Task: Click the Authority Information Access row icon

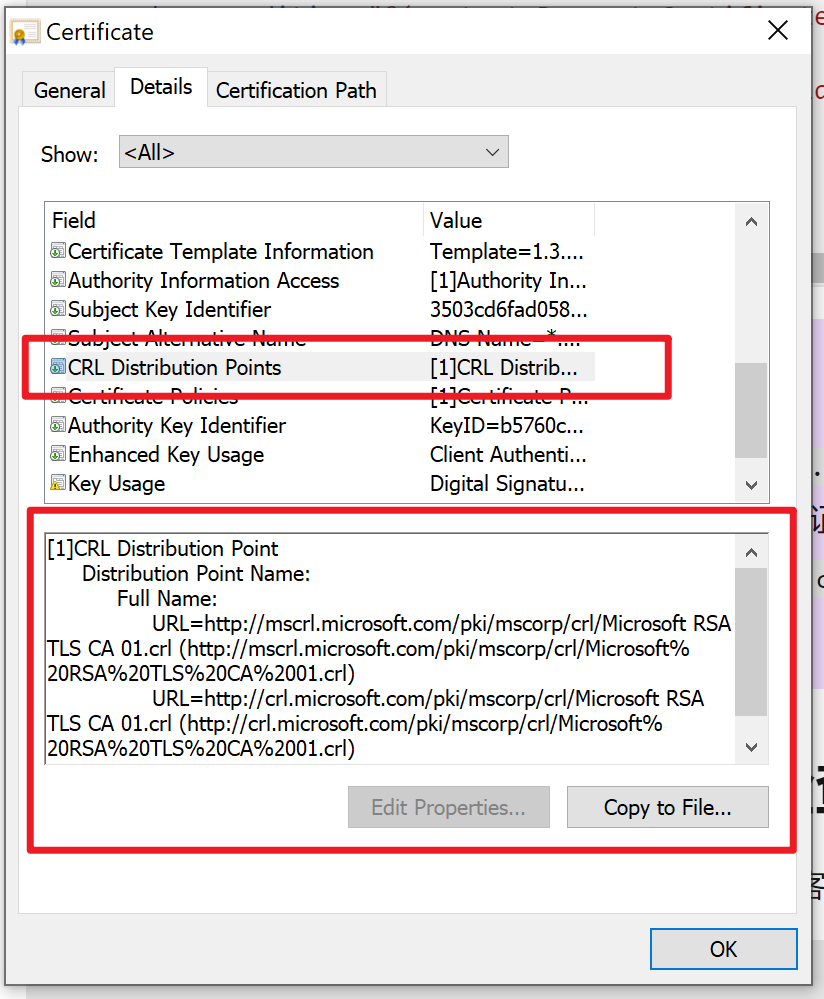Action: pos(59,281)
